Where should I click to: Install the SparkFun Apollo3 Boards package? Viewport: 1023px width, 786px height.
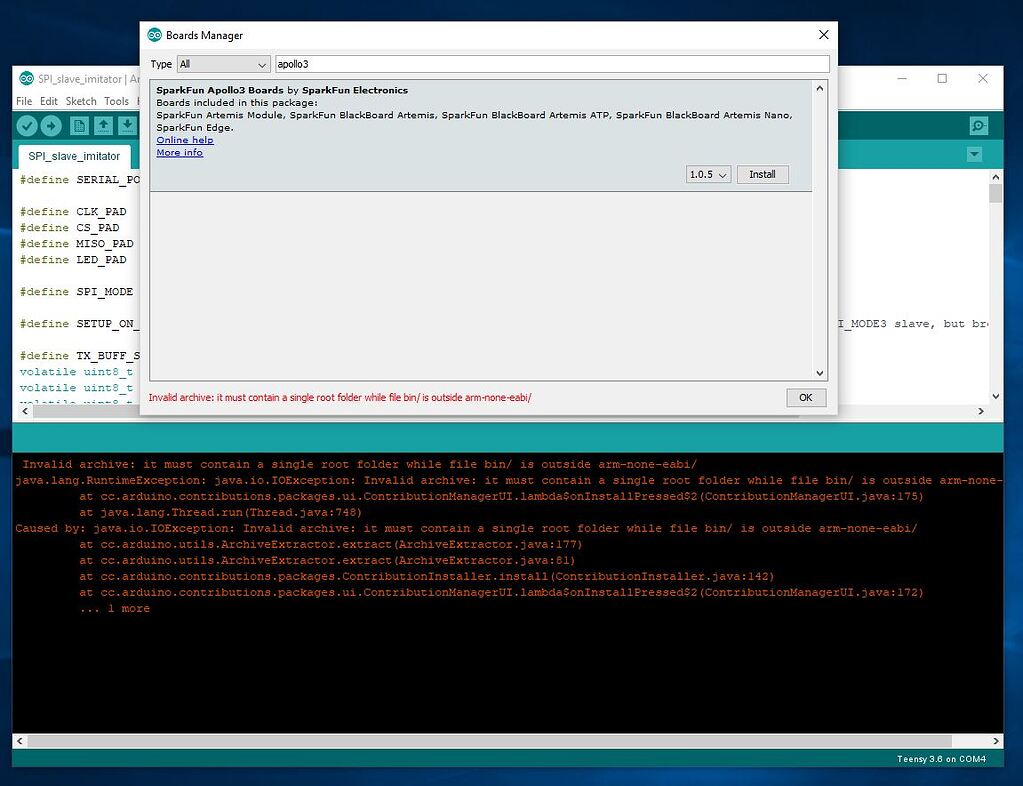click(762, 174)
